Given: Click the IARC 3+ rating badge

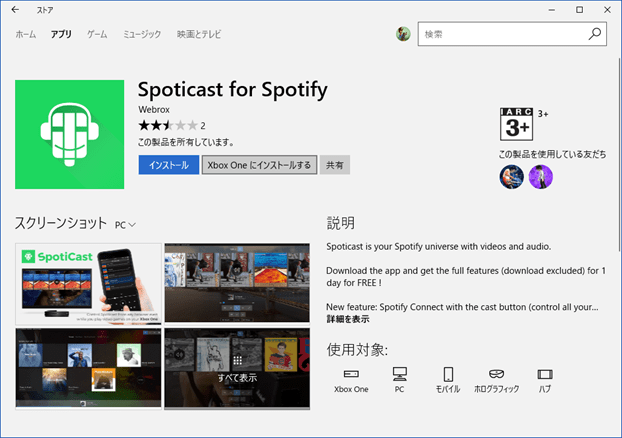Looking at the screenshot, I should (516, 124).
